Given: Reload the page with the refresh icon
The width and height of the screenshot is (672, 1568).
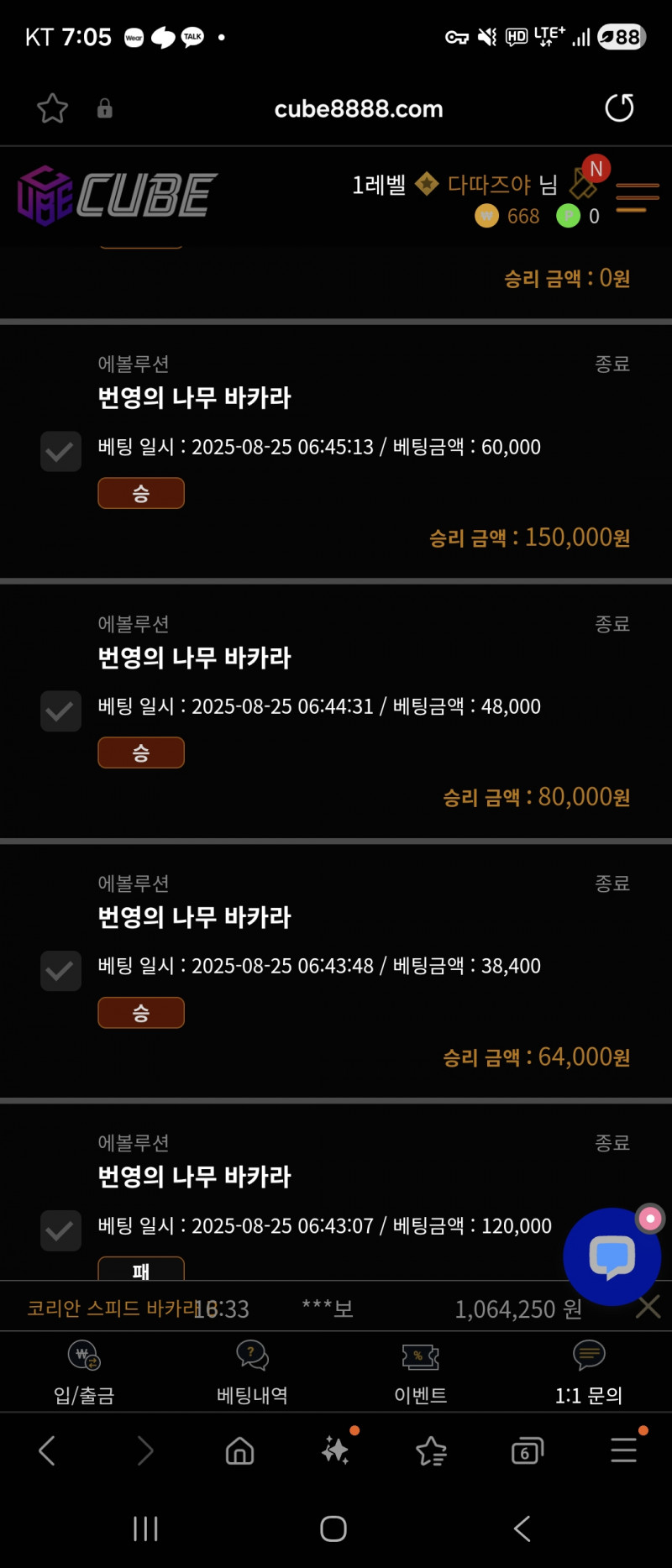Looking at the screenshot, I should click(619, 108).
